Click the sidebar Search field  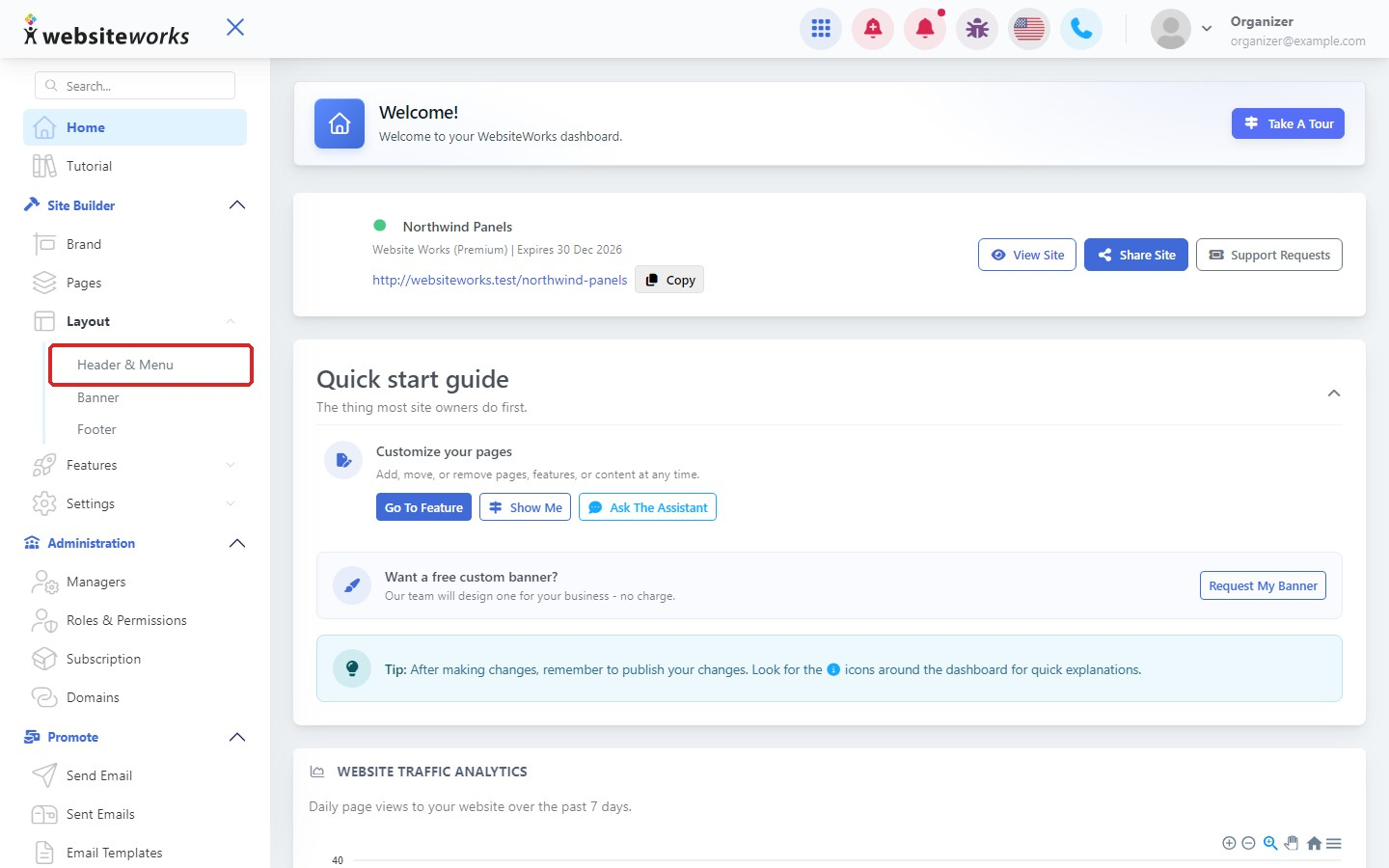click(135, 86)
